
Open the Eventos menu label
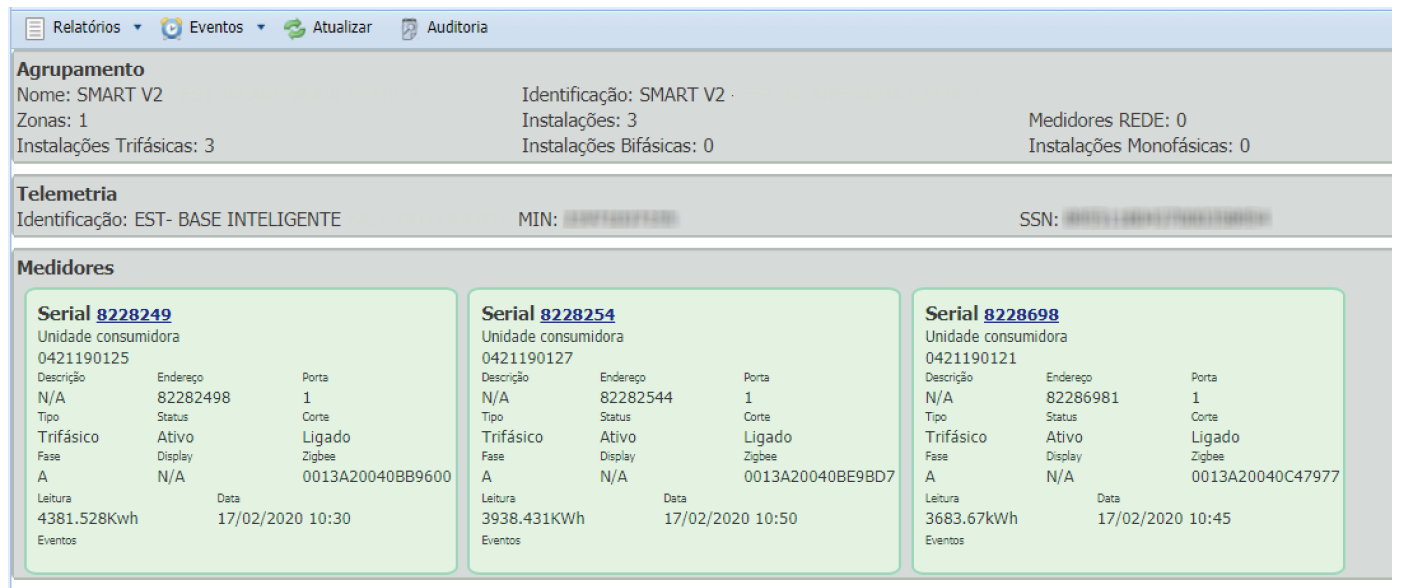216,28
